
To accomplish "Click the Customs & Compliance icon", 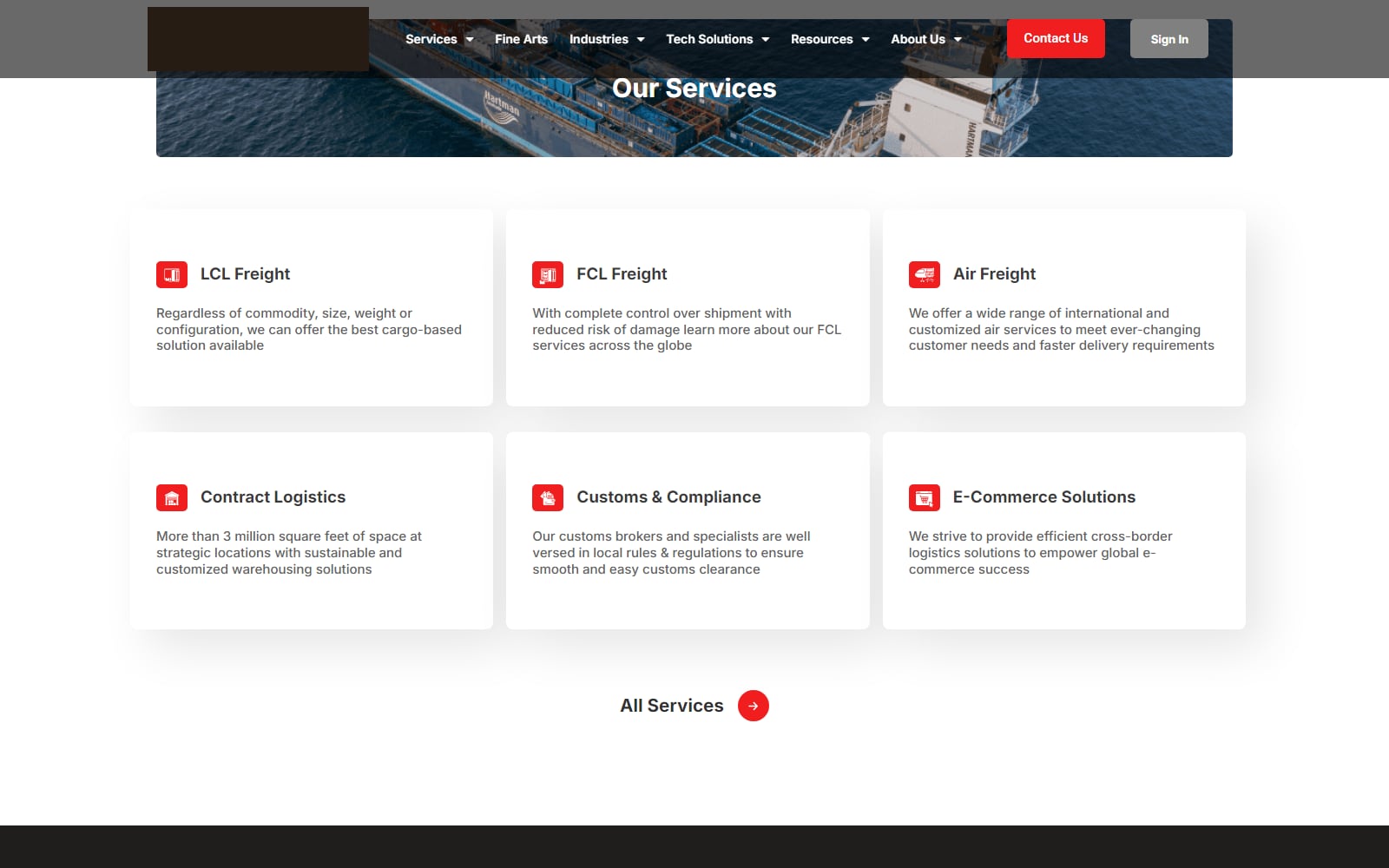I will (x=548, y=497).
